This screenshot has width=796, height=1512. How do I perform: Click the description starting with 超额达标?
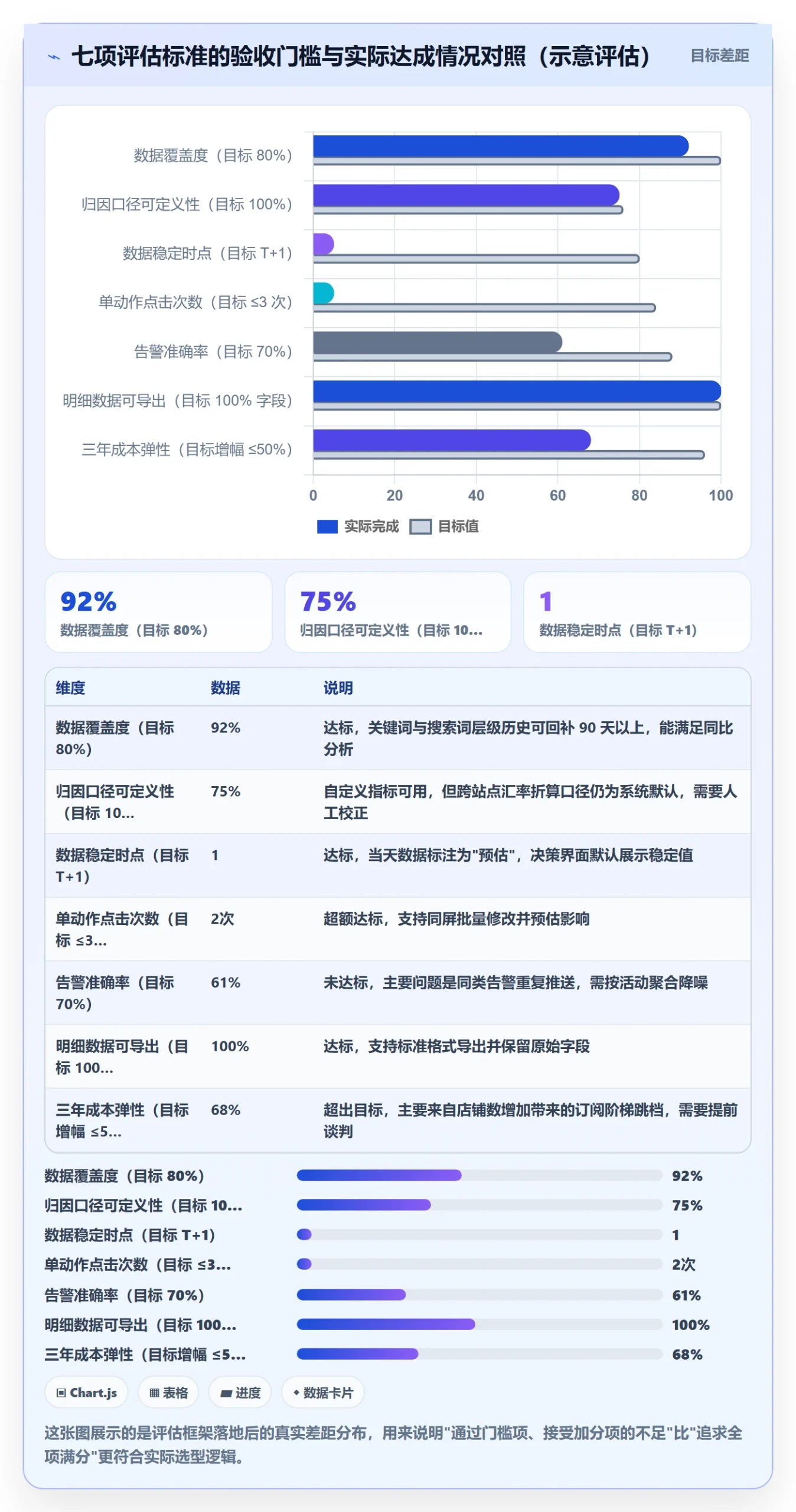(x=456, y=918)
